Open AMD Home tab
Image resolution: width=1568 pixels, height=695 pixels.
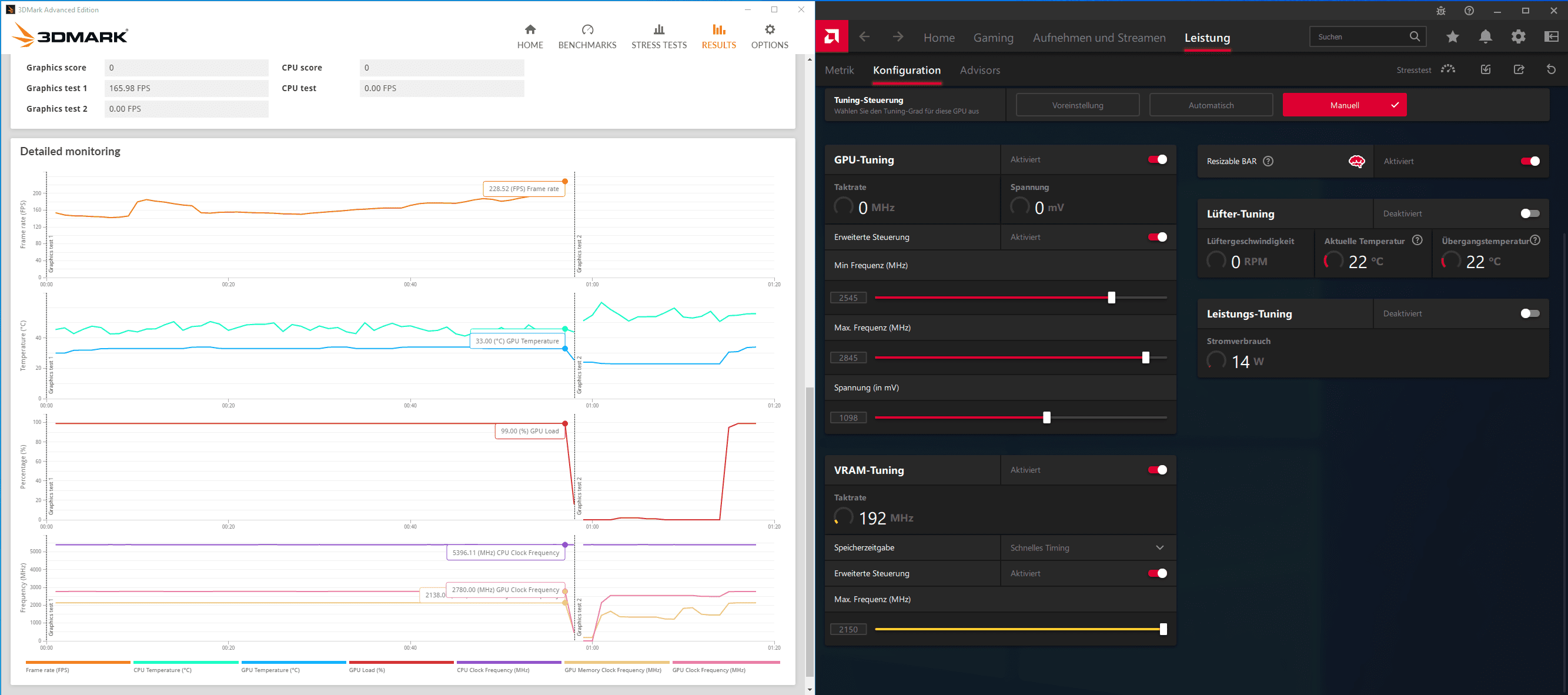[938, 38]
